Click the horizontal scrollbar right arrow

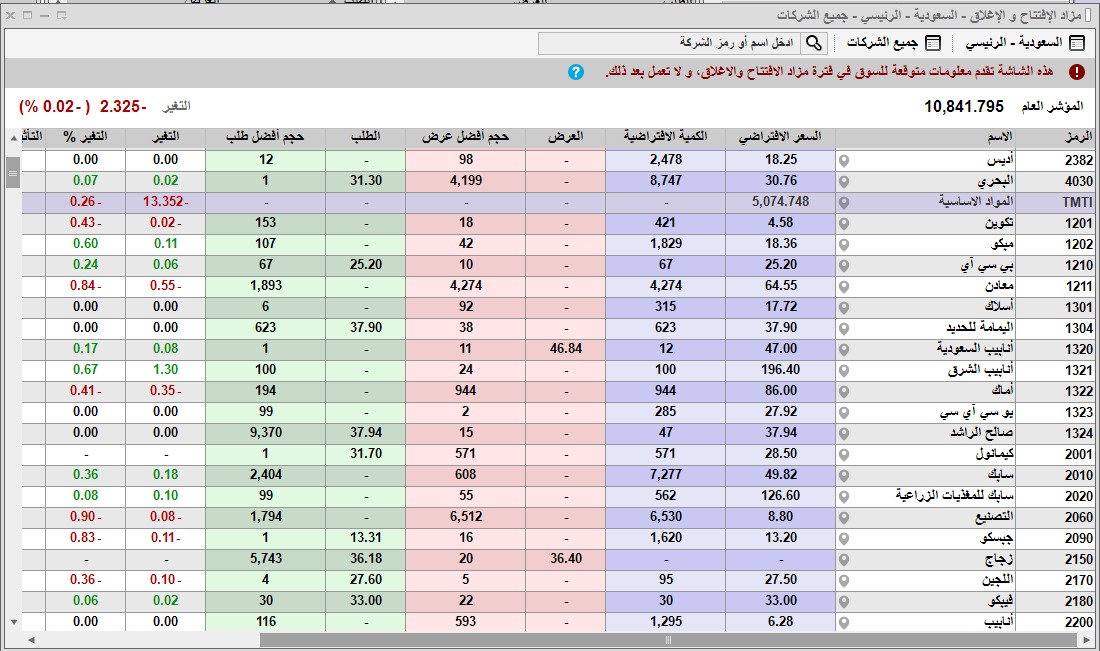pyautogui.click(x=1088, y=640)
